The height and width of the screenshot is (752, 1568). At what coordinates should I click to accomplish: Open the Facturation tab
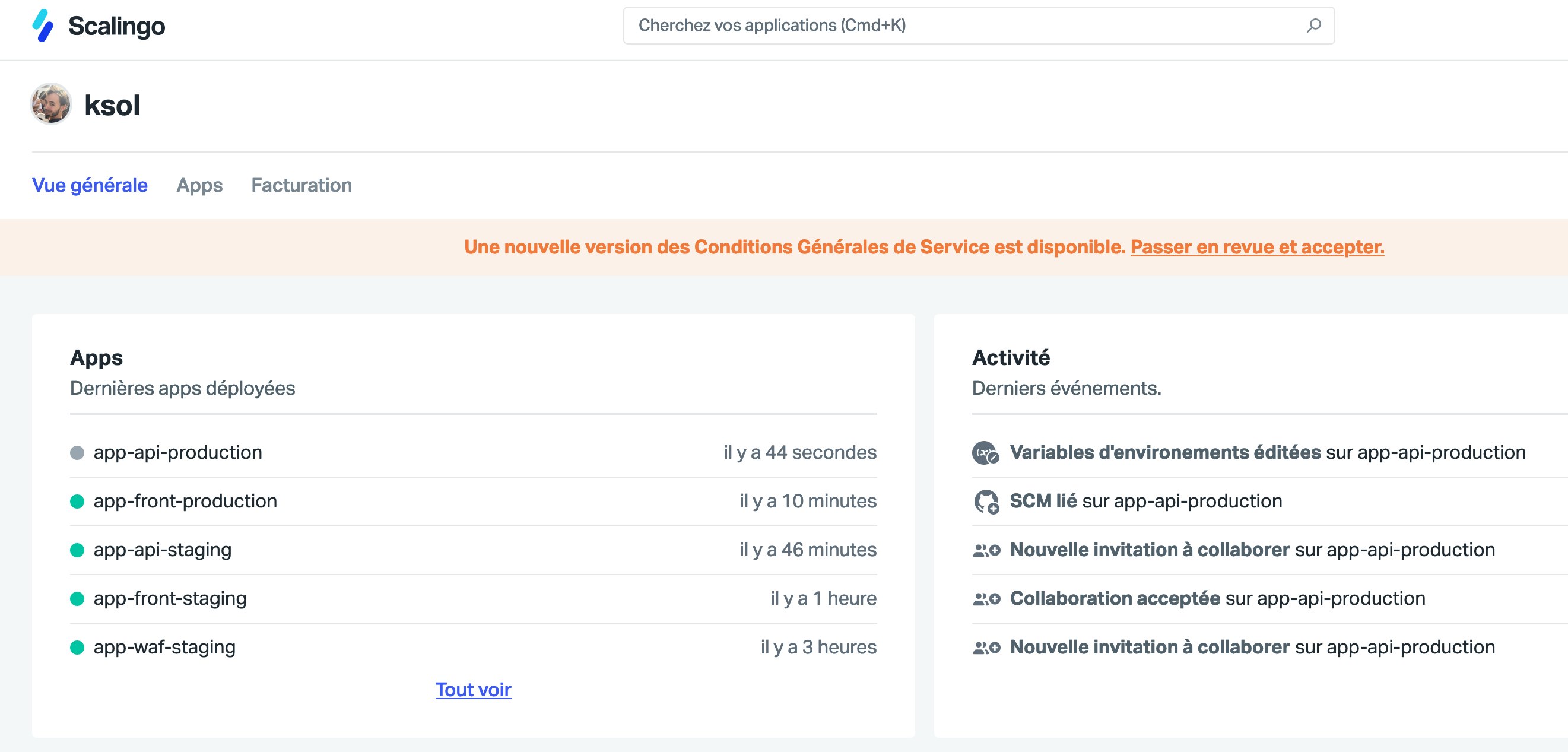tap(301, 185)
